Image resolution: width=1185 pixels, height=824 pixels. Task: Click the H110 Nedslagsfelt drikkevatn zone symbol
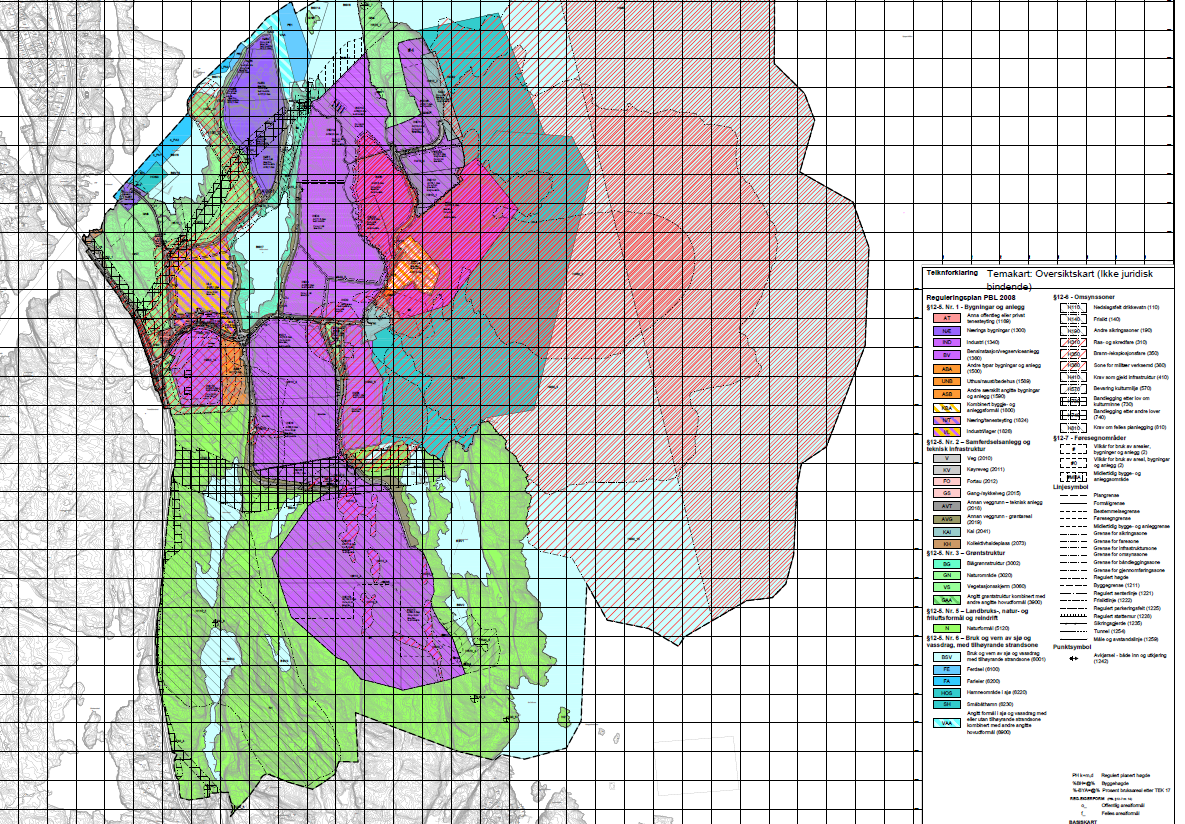coord(1072,308)
